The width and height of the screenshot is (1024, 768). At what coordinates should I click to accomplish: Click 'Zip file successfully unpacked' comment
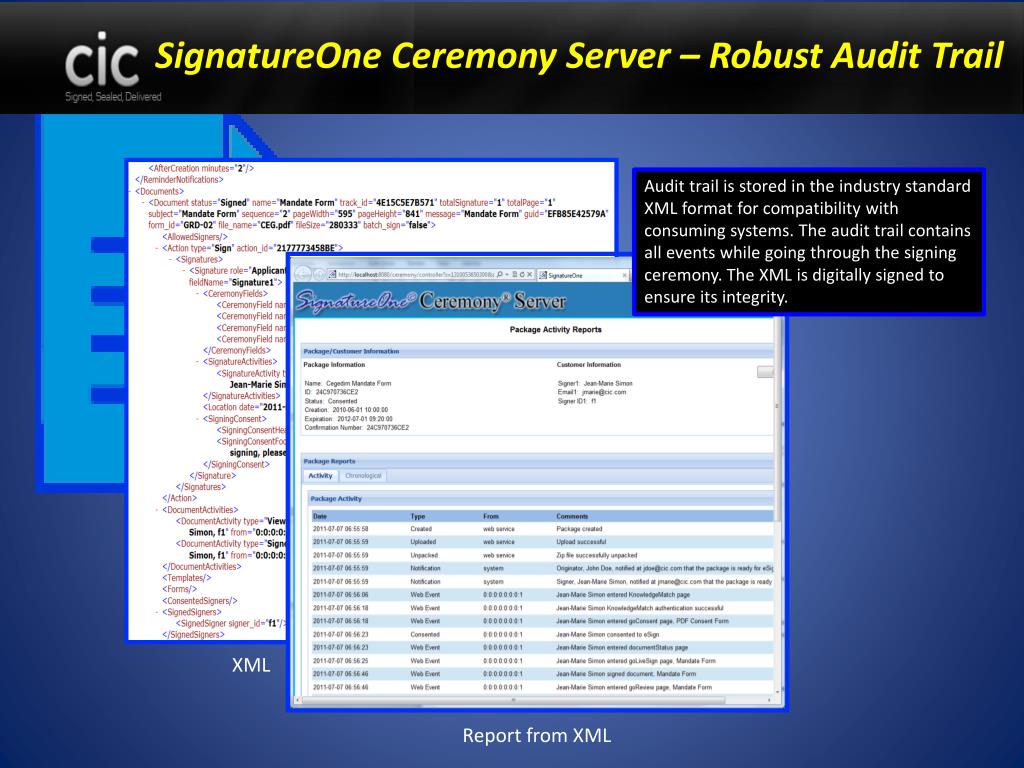pyautogui.click(x=597, y=555)
